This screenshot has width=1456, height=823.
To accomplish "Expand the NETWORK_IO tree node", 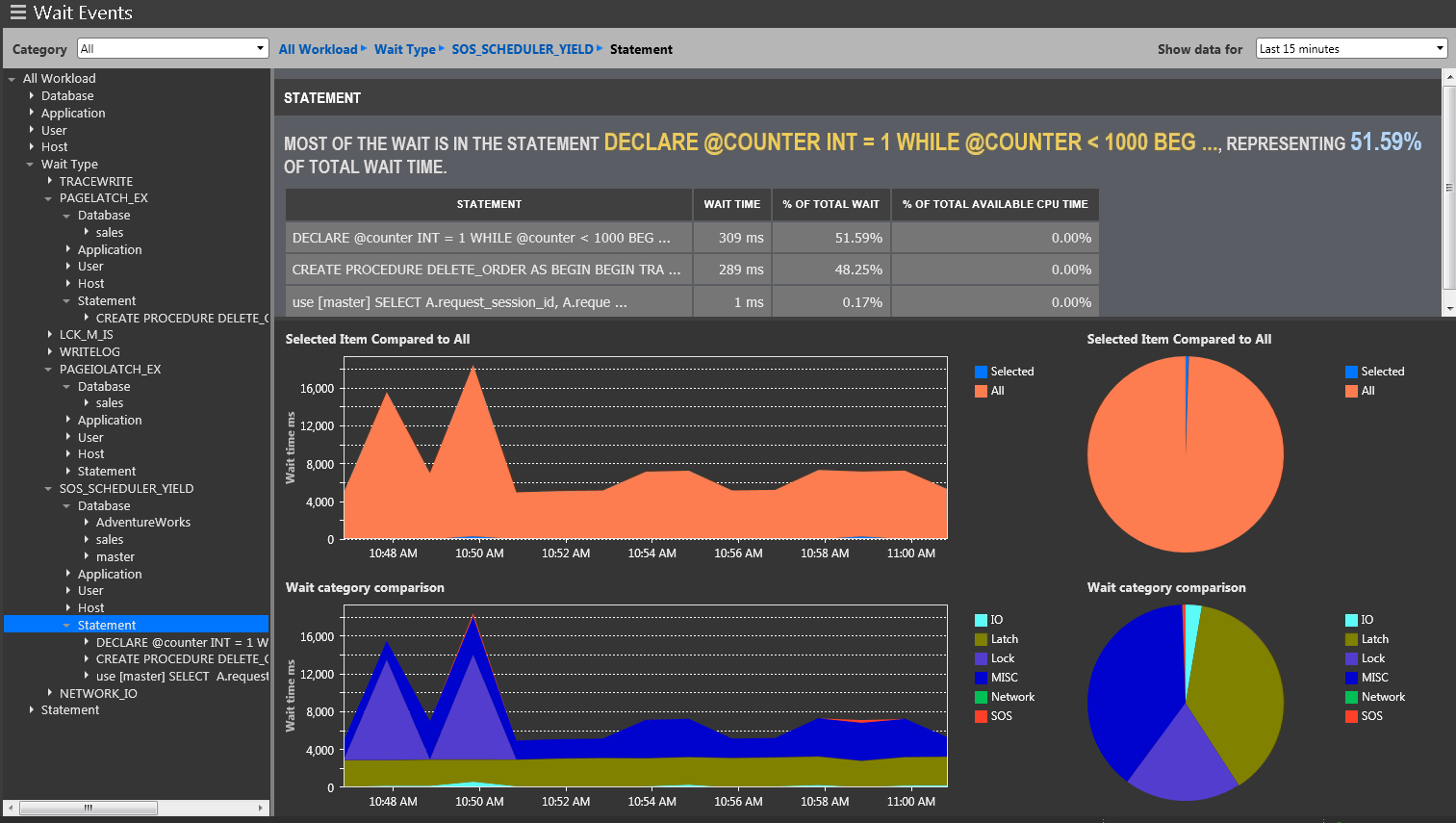I will click(x=50, y=693).
